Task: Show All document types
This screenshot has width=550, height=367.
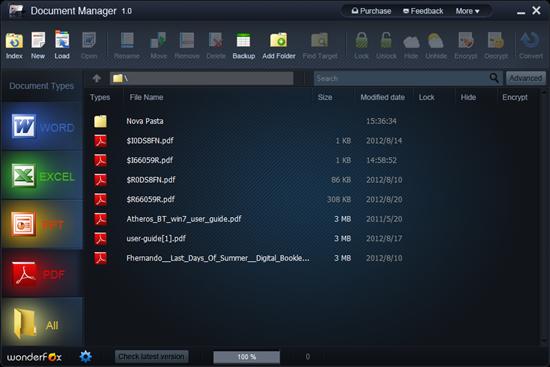Action: point(42,322)
